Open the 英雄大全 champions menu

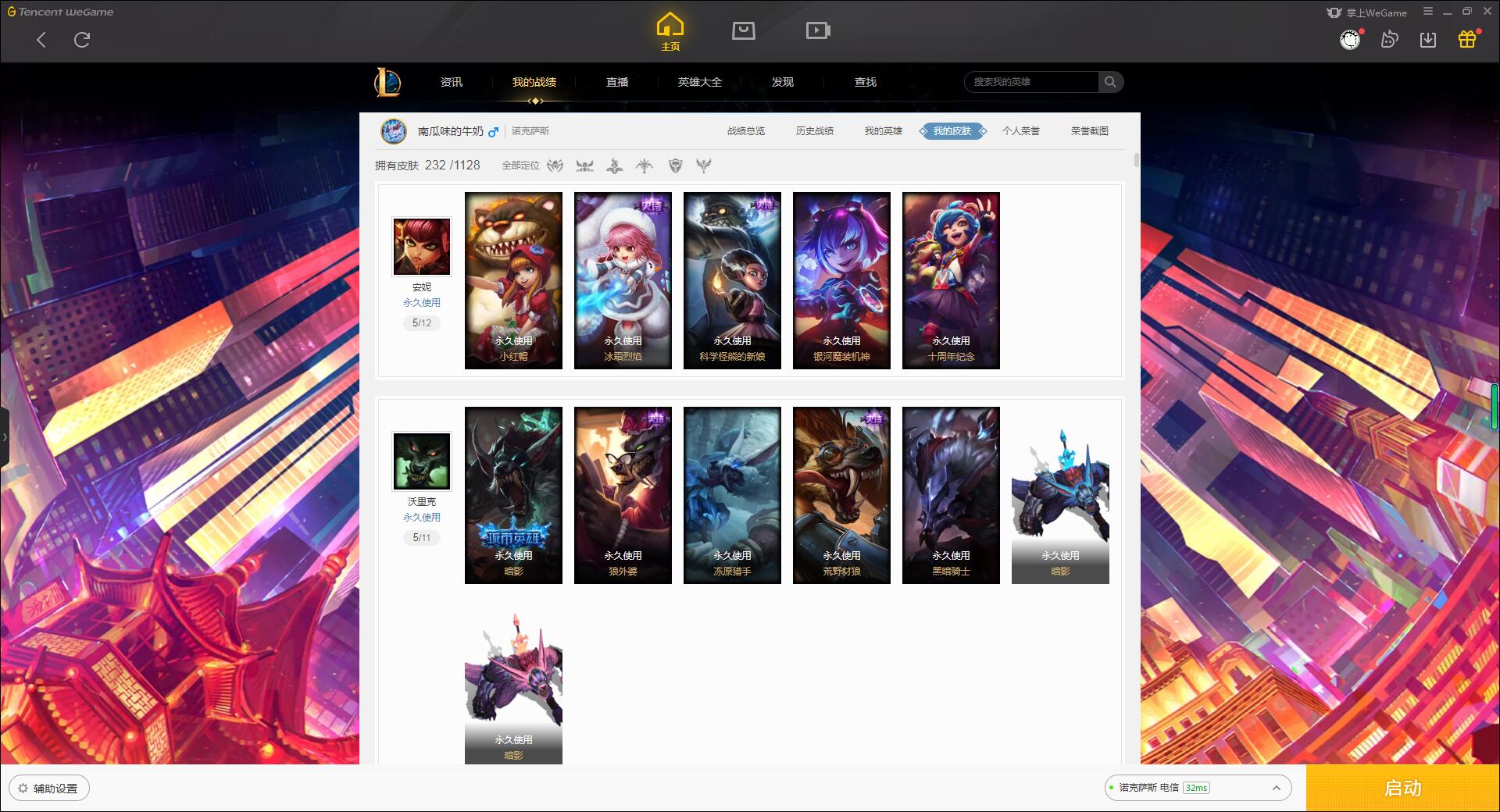coord(700,82)
